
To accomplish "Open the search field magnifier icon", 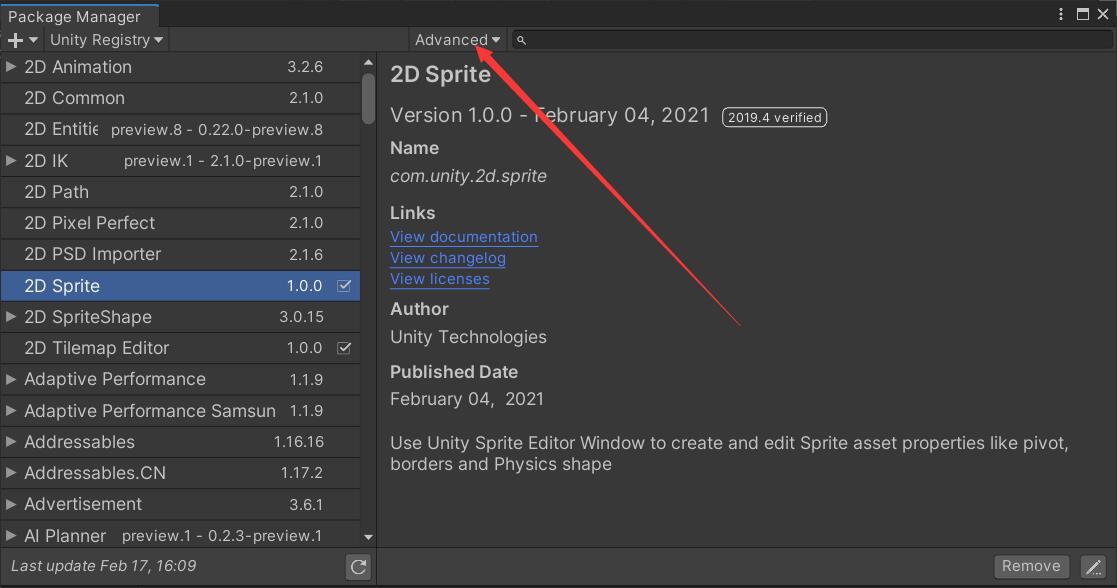I will click(521, 40).
